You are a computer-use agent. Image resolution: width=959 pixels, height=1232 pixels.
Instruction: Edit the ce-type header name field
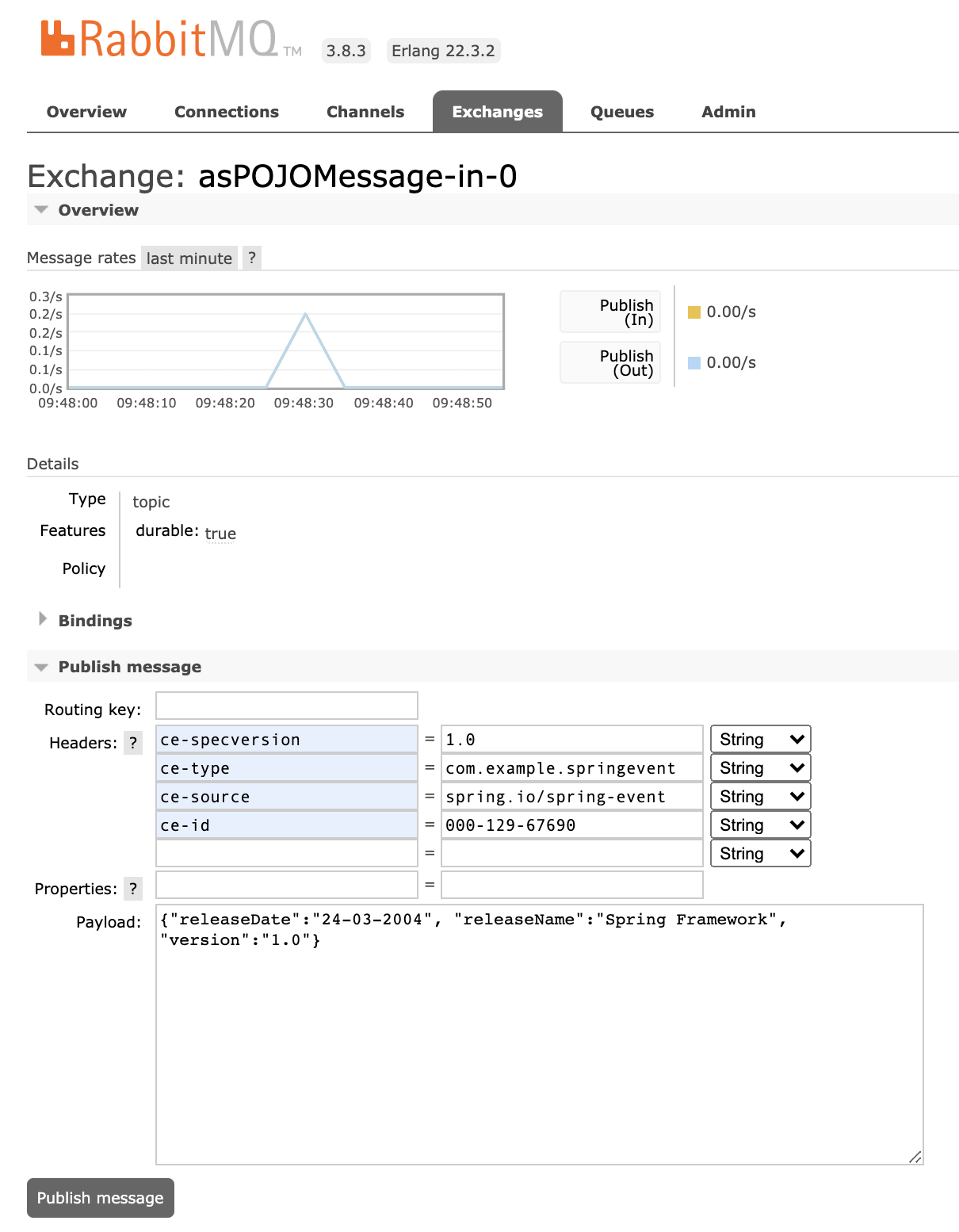287,767
